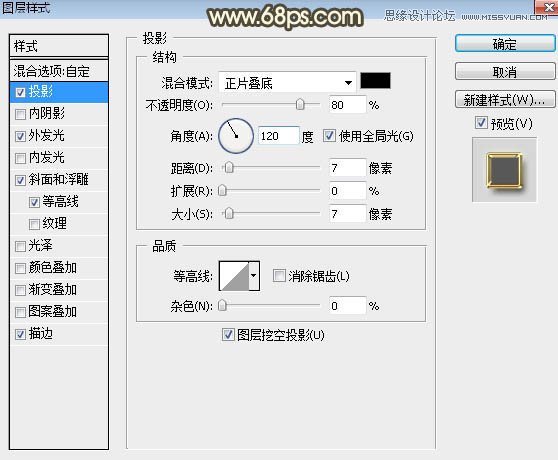Image resolution: width=558 pixels, height=460 pixels.
Task: Click the 新建样式(W)... button
Action: [505, 100]
